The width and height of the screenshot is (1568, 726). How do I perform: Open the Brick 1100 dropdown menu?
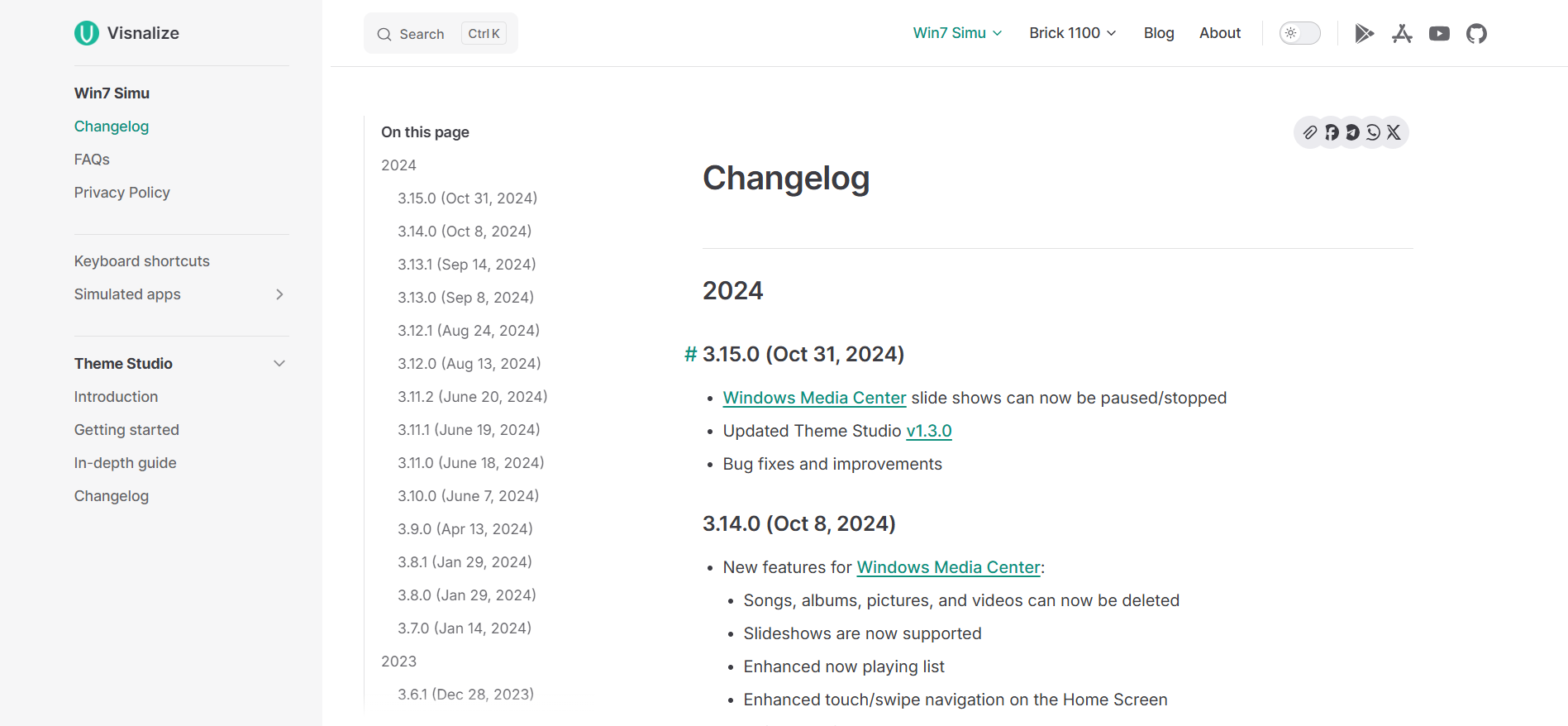pos(1072,33)
